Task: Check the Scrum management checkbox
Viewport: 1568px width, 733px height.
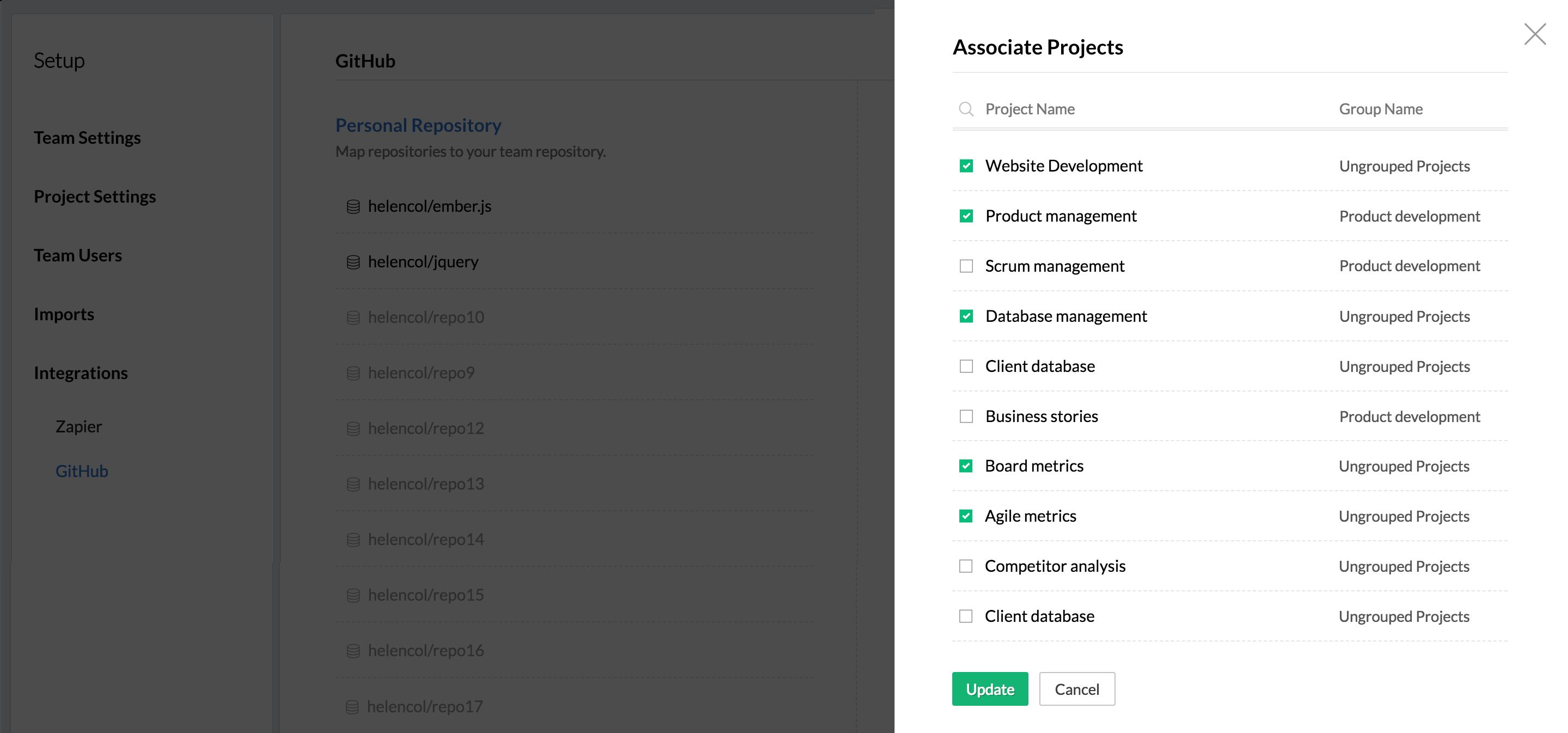Action: click(966, 266)
